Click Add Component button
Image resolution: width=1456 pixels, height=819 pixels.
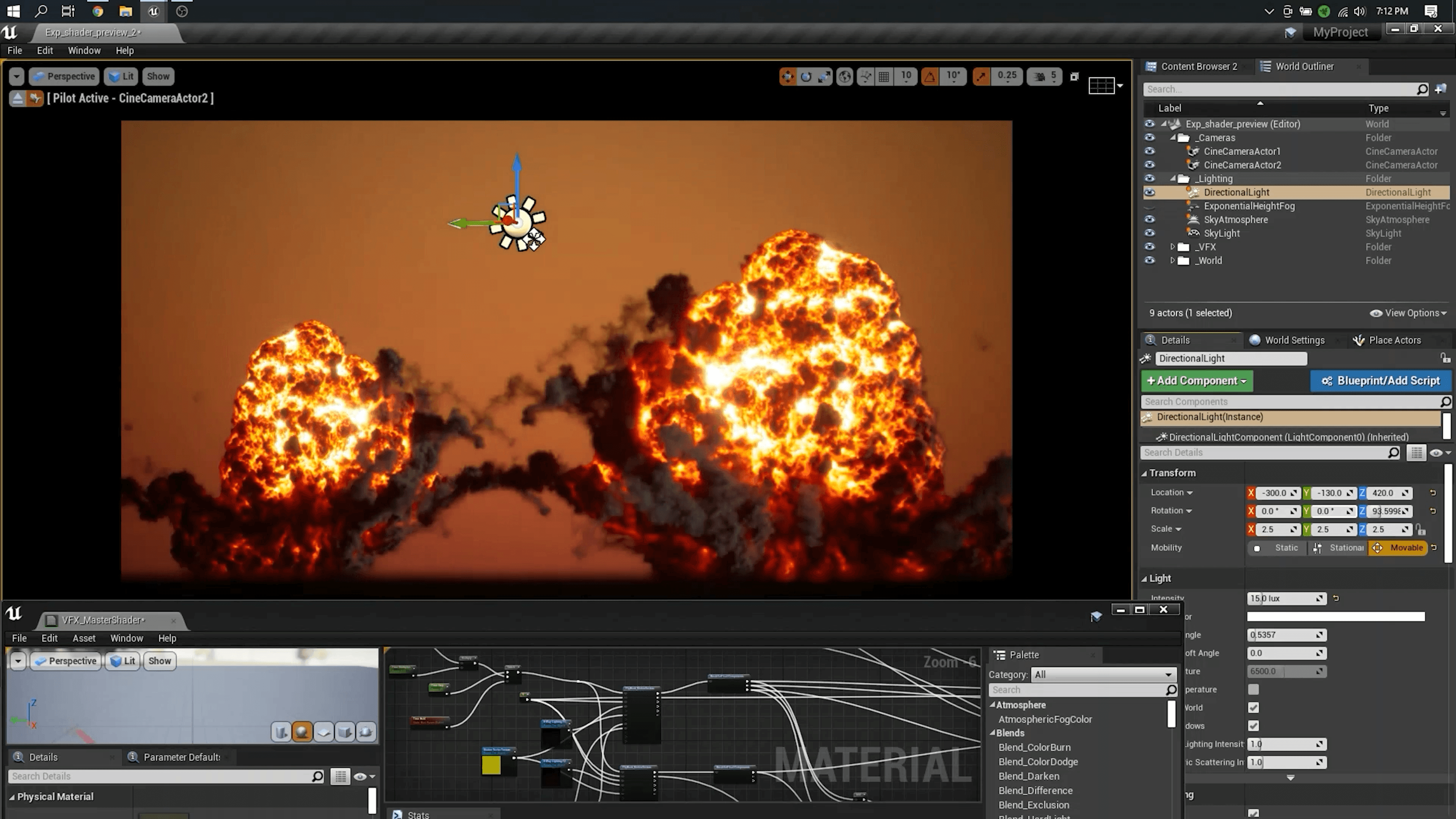click(x=1197, y=381)
